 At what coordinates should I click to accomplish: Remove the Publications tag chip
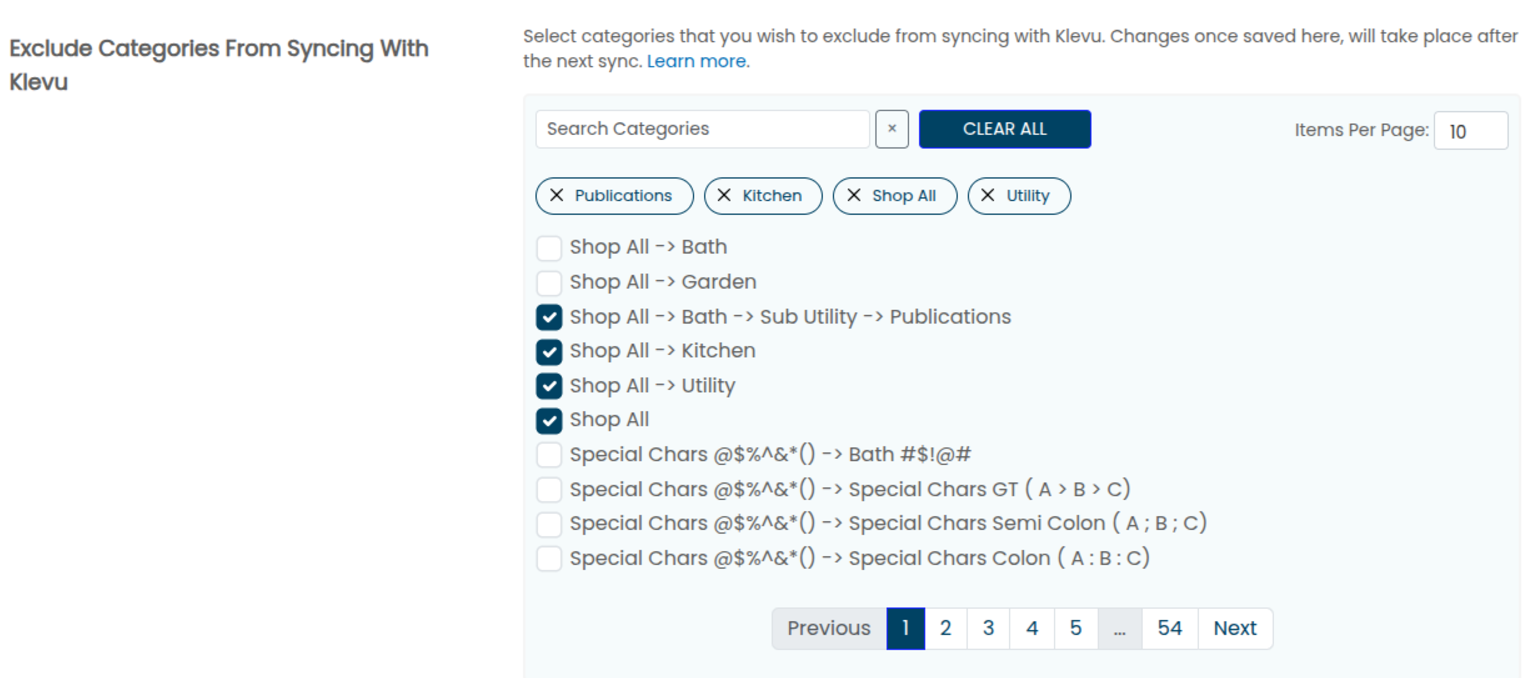tap(557, 196)
